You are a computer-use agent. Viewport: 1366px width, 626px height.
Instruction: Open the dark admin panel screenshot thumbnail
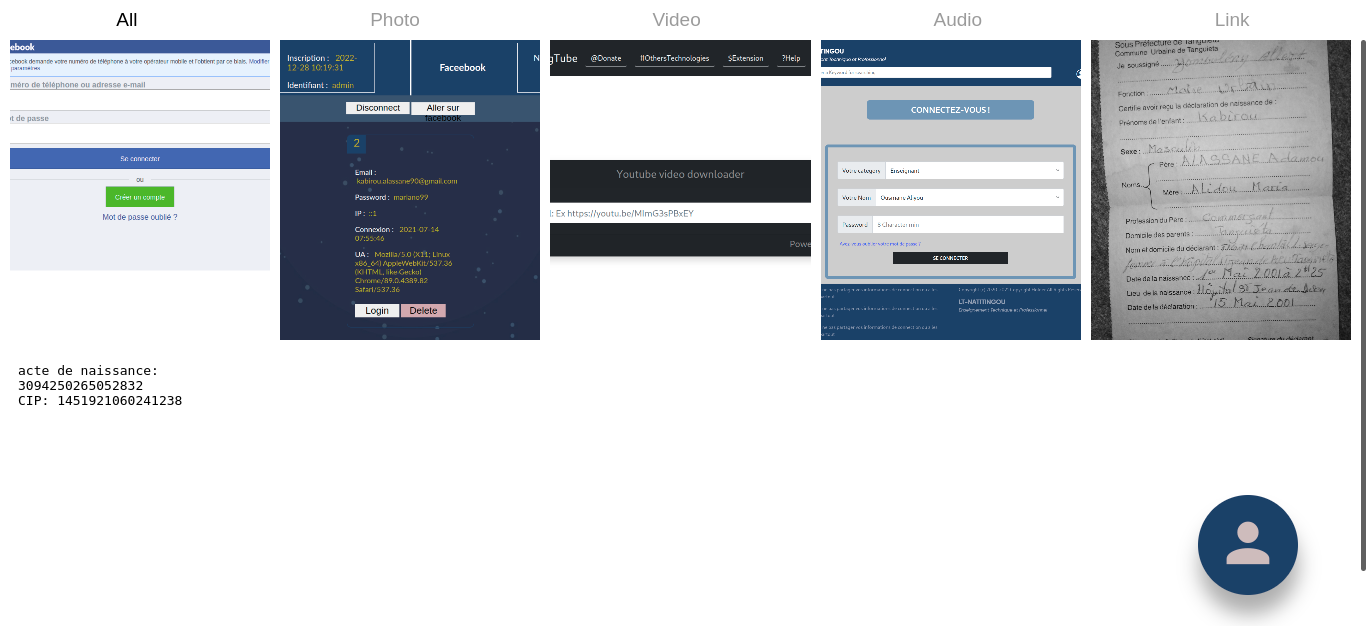[410, 190]
